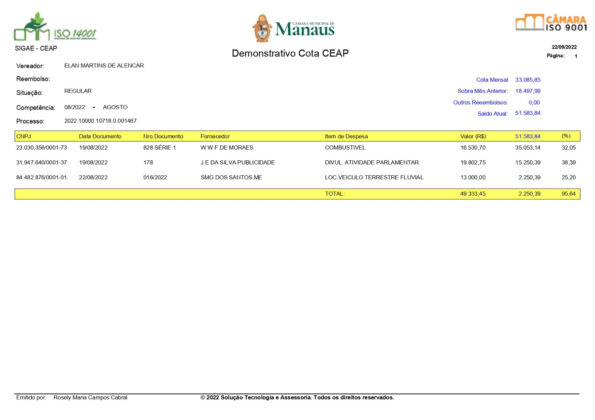Select the vereador name 'ELAN MARTINS DE ALENCAR'
This screenshot has width=595, height=420.
point(104,66)
